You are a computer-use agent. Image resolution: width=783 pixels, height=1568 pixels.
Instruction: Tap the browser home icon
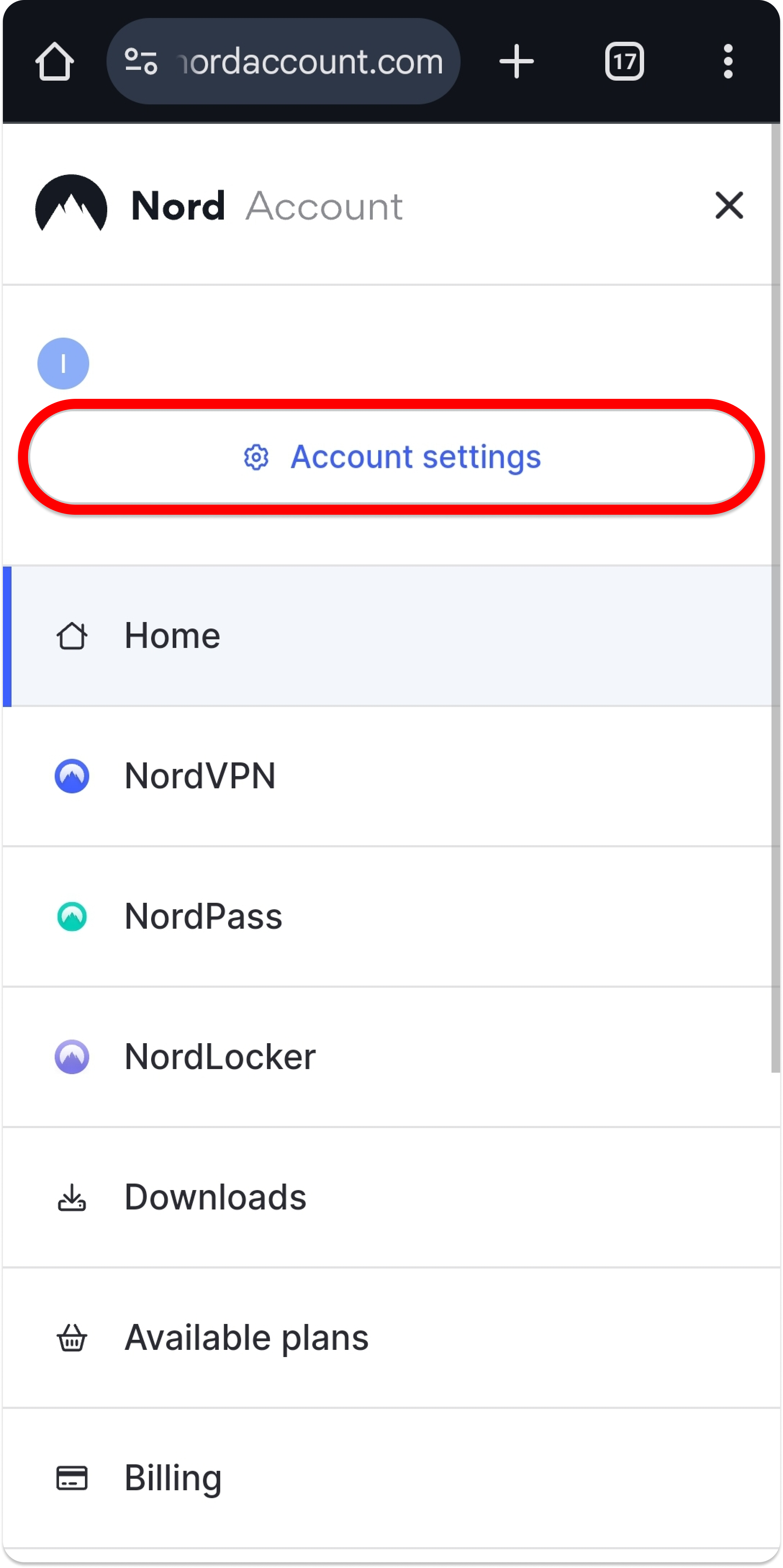click(55, 62)
